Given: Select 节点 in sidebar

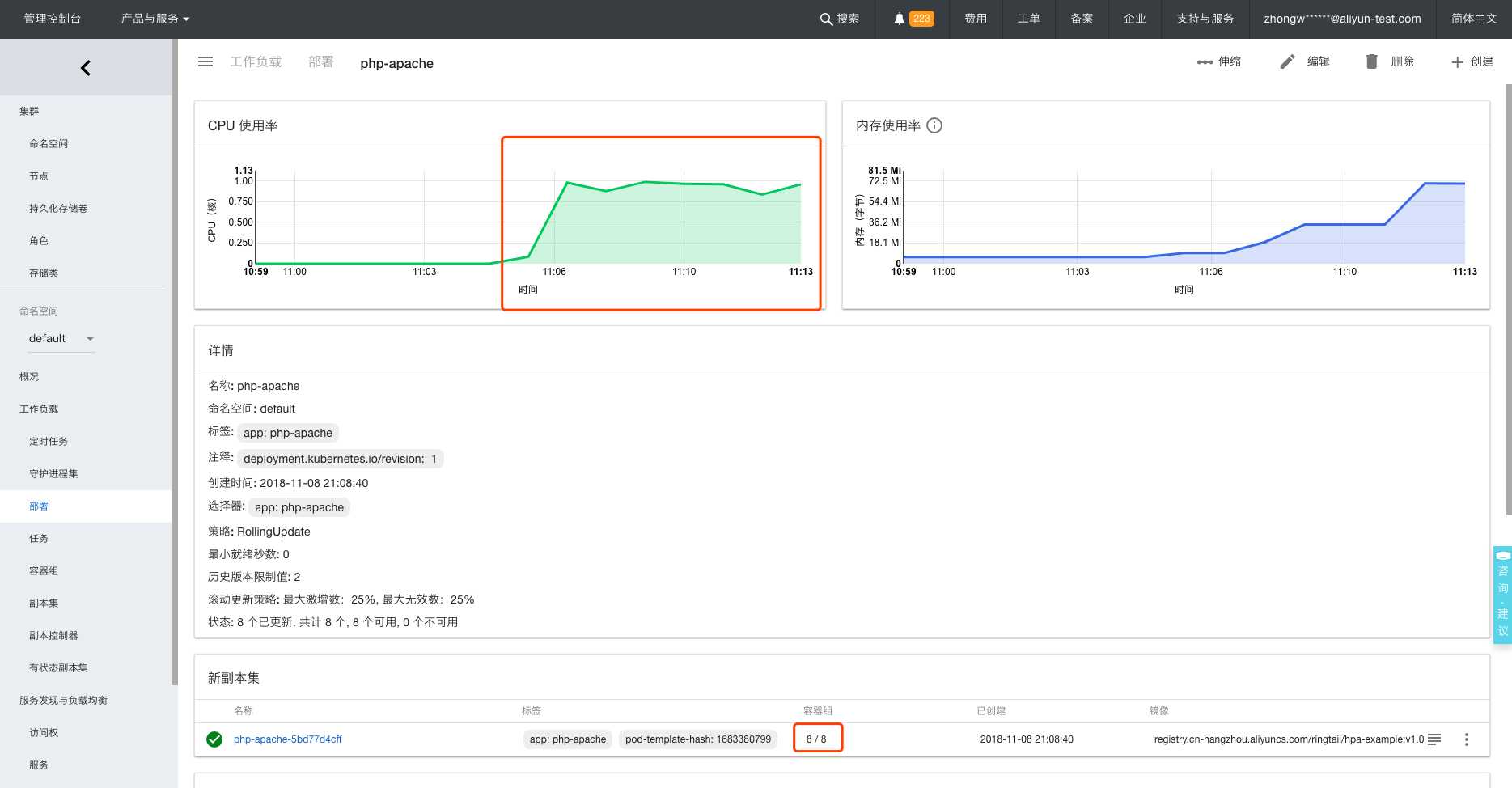Looking at the screenshot, I should [x=39, y=176].
